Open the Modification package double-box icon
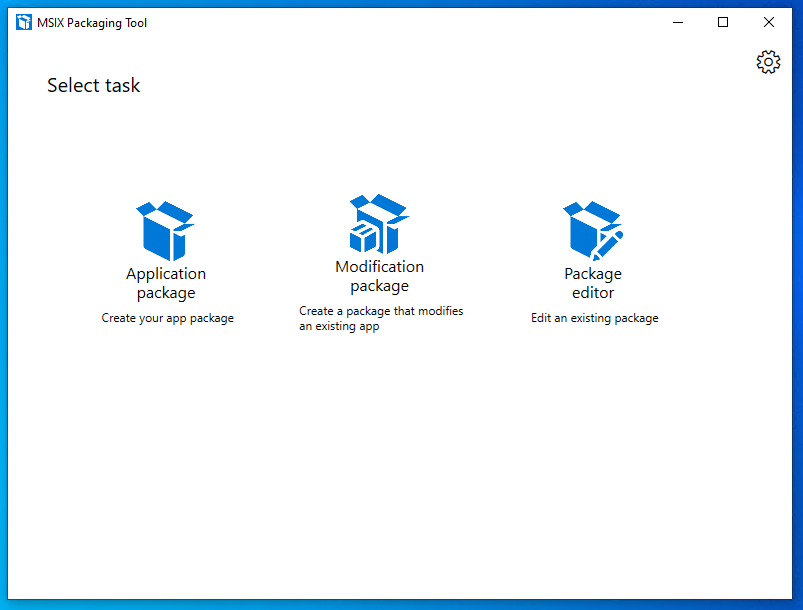This screenshot has width=803, height=610. pos(379,224)
